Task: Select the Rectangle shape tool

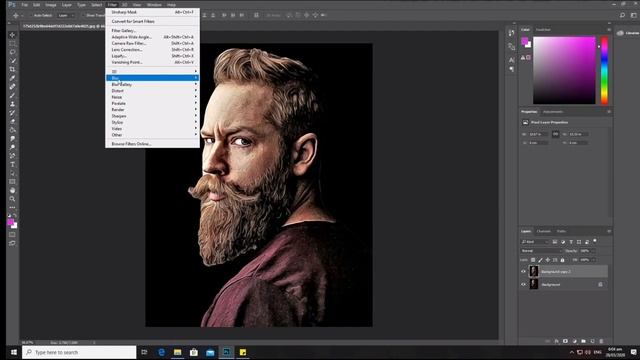Action: point(12,182)
